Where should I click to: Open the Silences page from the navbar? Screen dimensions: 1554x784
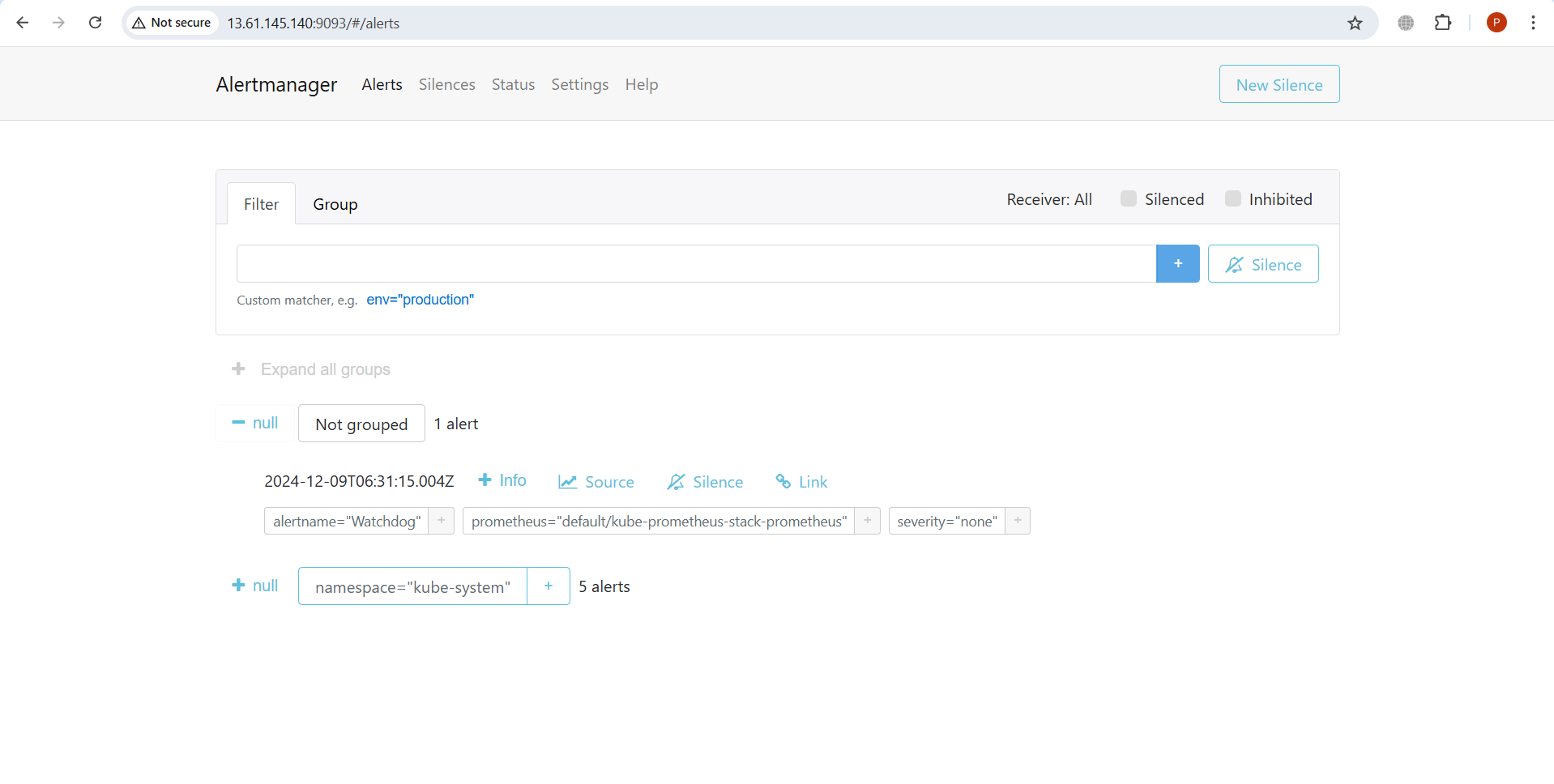446,84
